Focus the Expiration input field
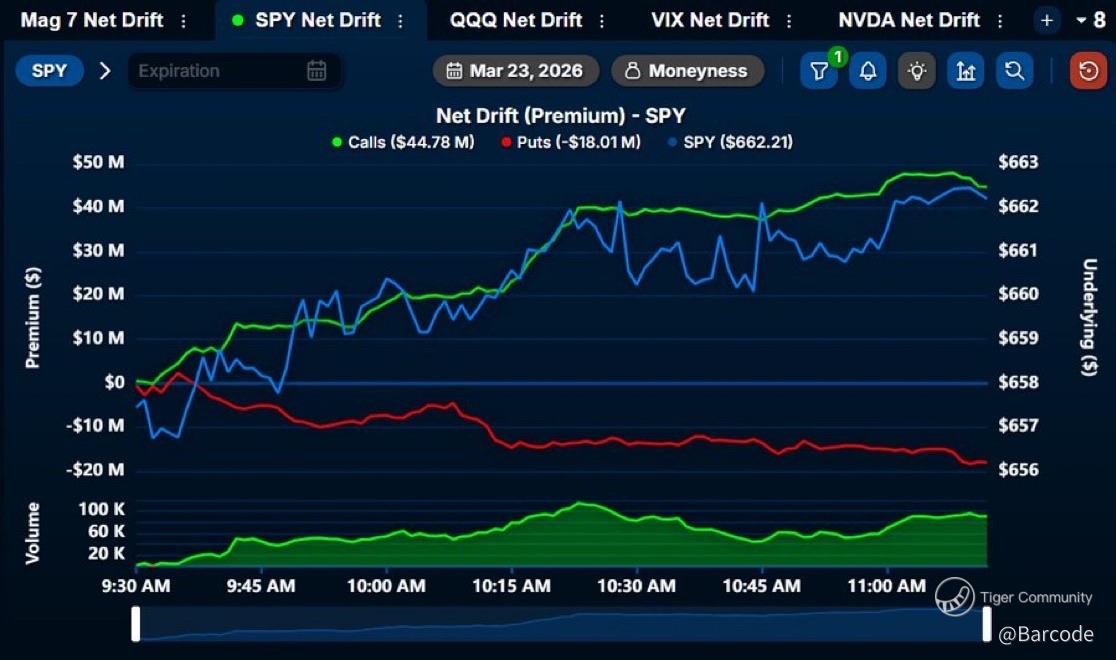Viewport: 1116px width, 660px height. pos(234,70)
